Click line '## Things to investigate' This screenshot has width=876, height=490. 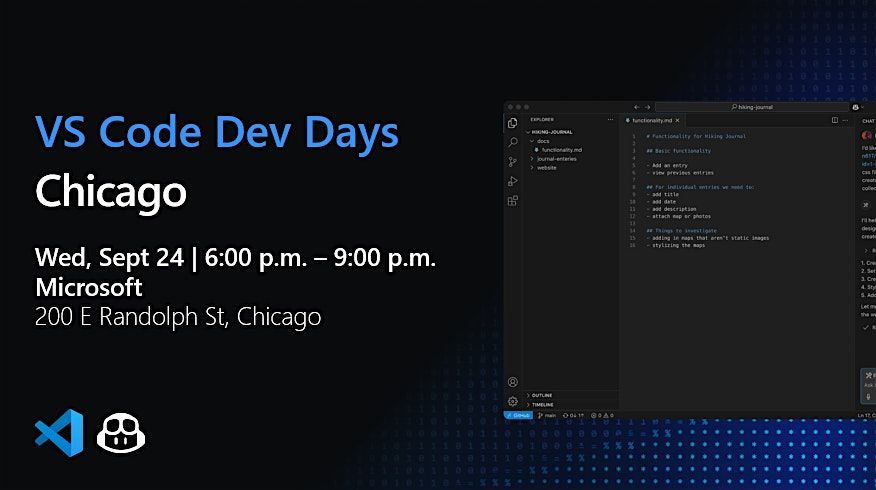(x=682, y=231)
